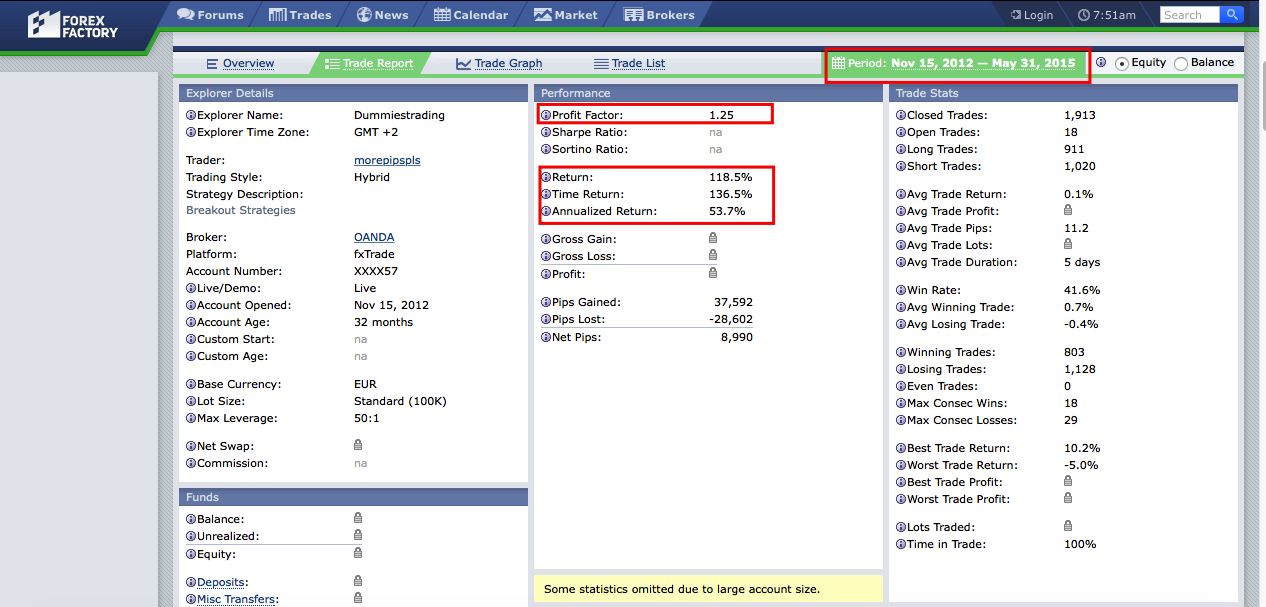This screenshot has height=607, width=1266.
Task: Click the info icon left of Equity radio
Action: pyautogui.click(x=1101, y=62)
